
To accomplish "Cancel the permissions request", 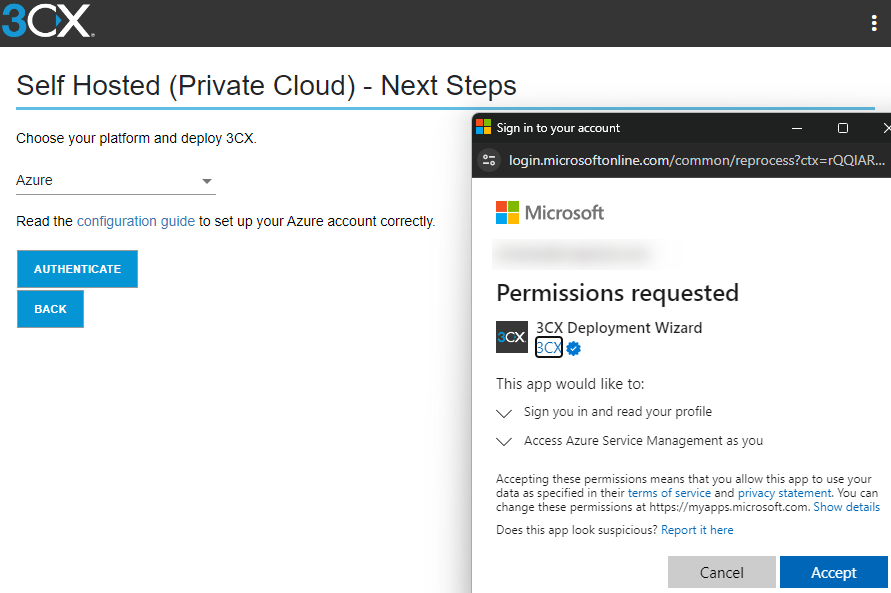I will pyautogui.click(x=721, y=573).
